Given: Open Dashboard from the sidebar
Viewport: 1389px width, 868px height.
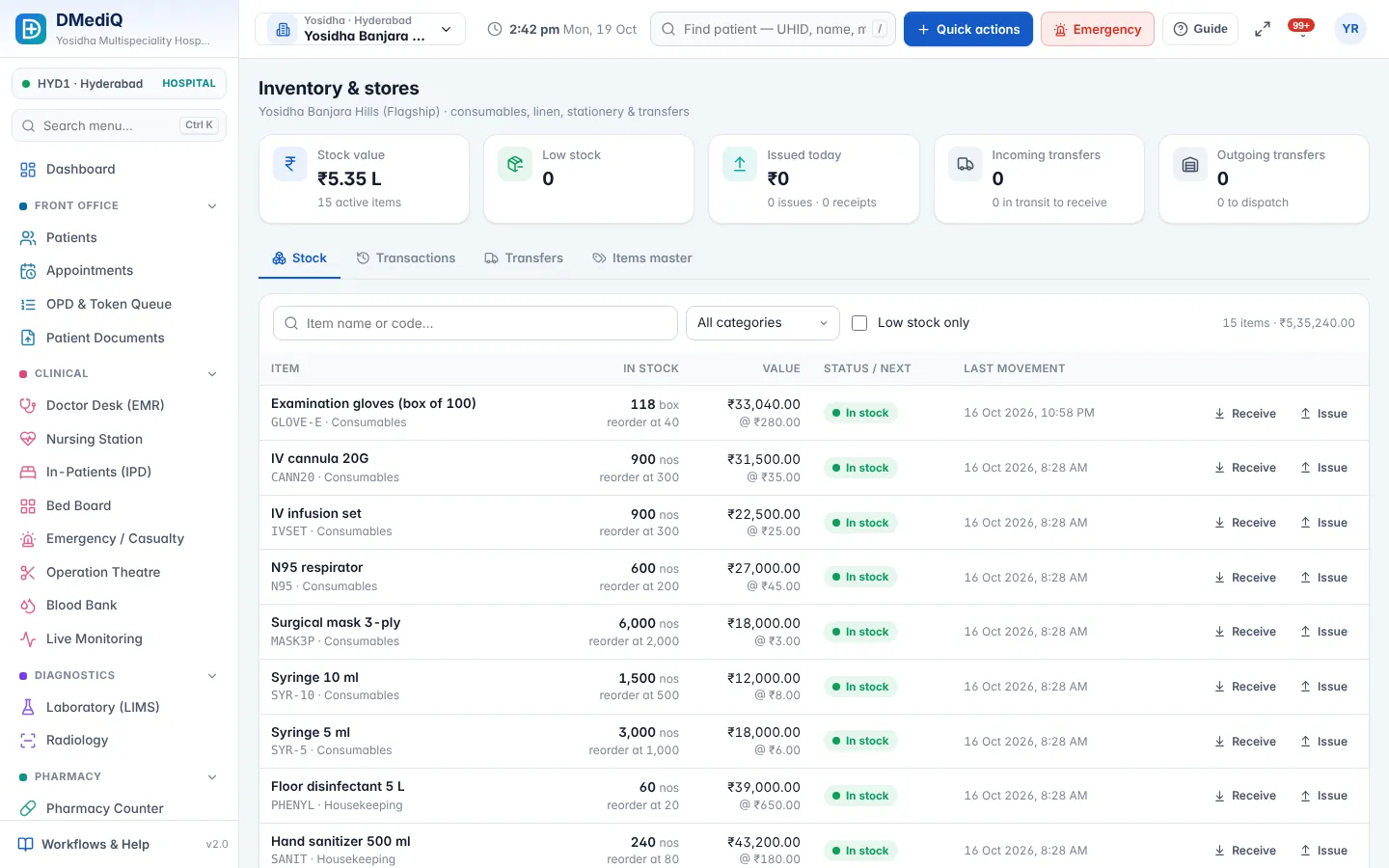Looking at the screenshot, I should 120,169.
